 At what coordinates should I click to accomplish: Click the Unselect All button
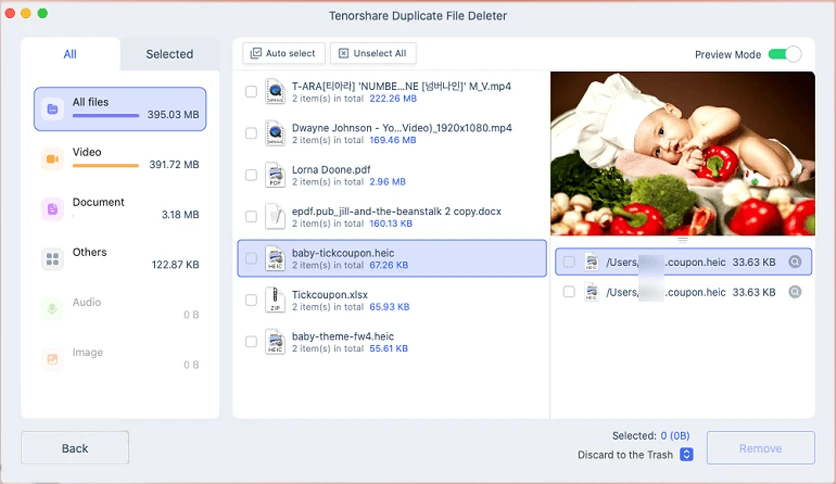(373, 53)
